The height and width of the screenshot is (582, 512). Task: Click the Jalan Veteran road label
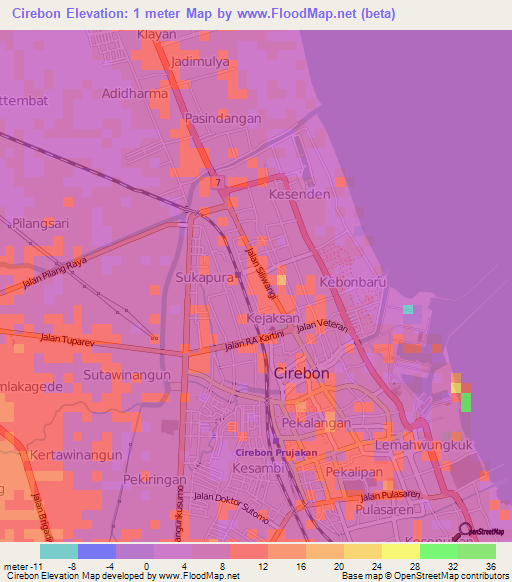[322, 326]
